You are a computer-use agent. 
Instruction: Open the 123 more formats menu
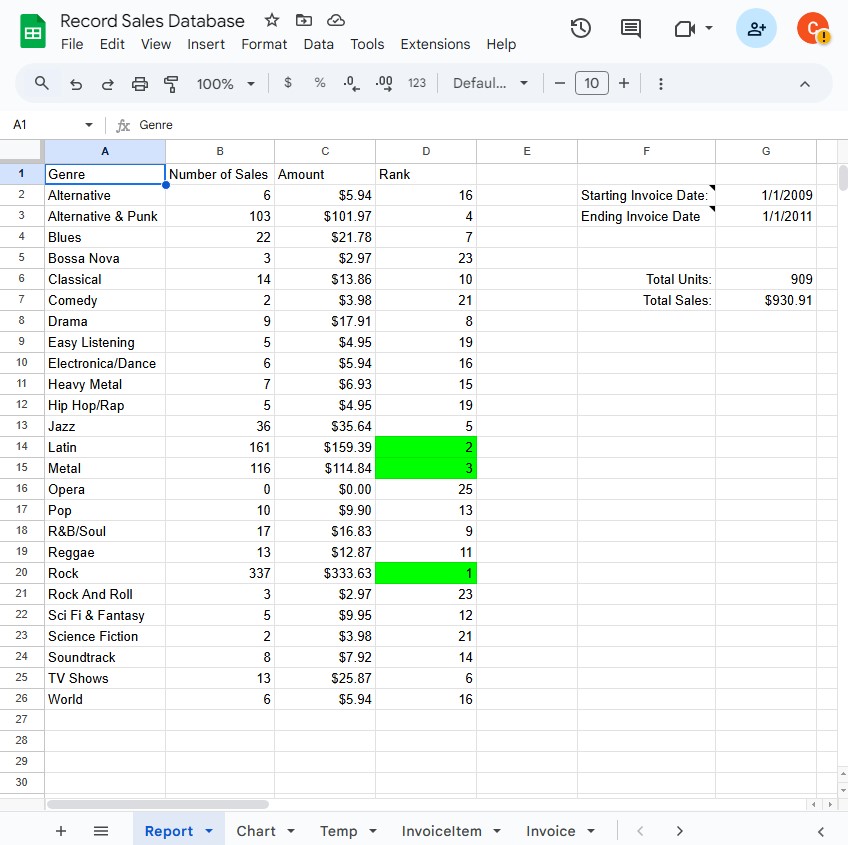pos(416,84)
